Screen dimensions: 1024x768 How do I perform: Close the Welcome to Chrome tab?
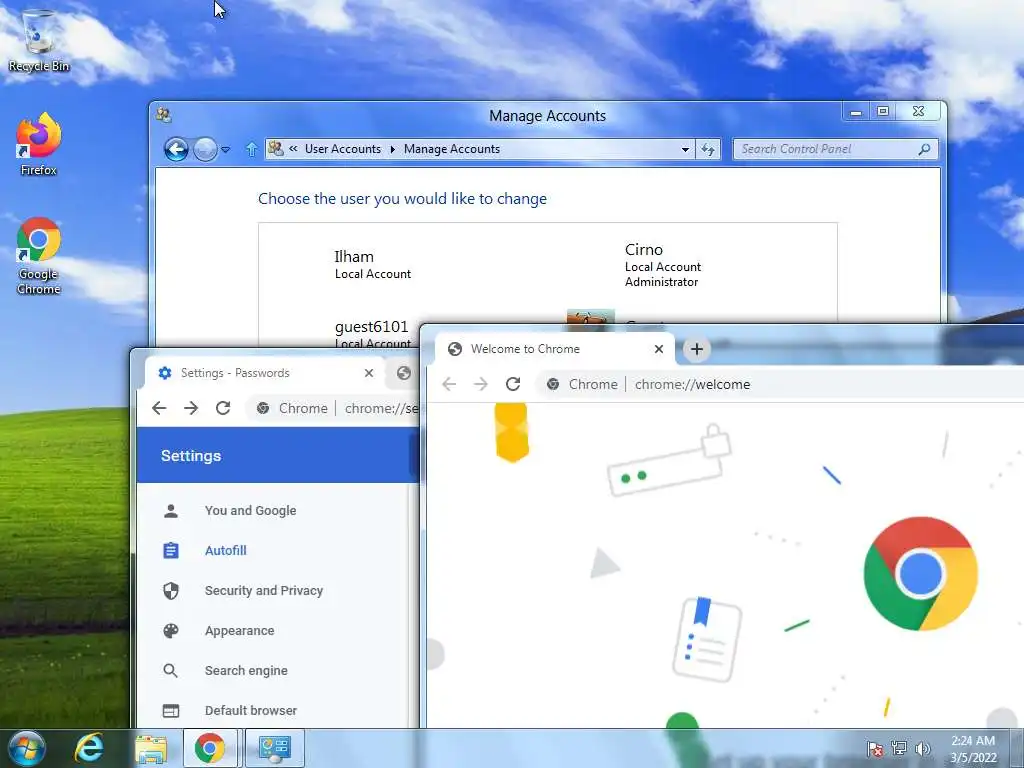tap(659, 349)
